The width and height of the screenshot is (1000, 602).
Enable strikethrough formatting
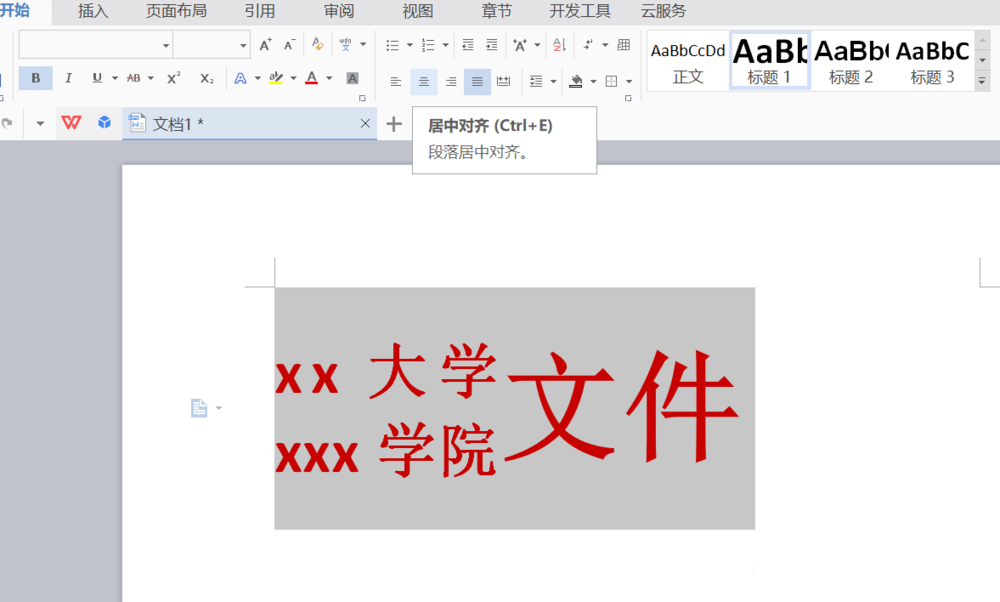[x=134, y=77]
